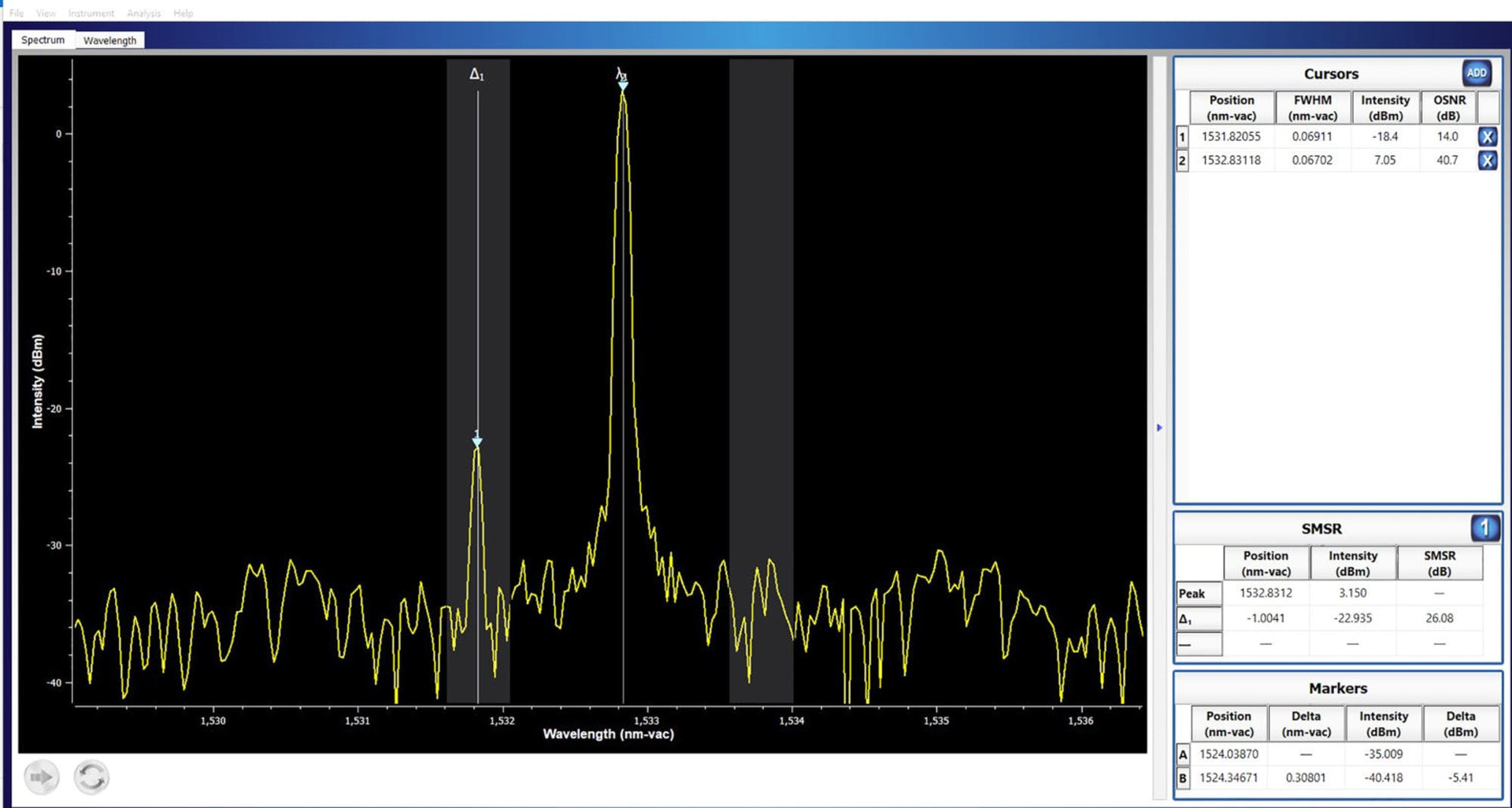The width and height of the screenshot is (1512, 808).
Task: Start continuous acquisition with the refresh icon
Action: pyautogui.click(x=92, y=776)
